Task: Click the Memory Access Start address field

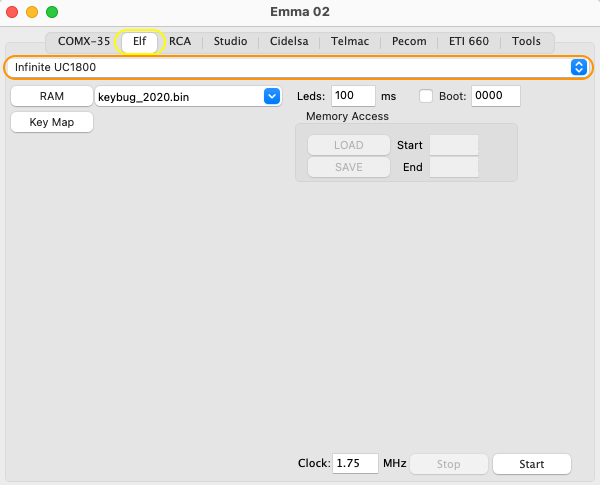Action: click(454, 145)
